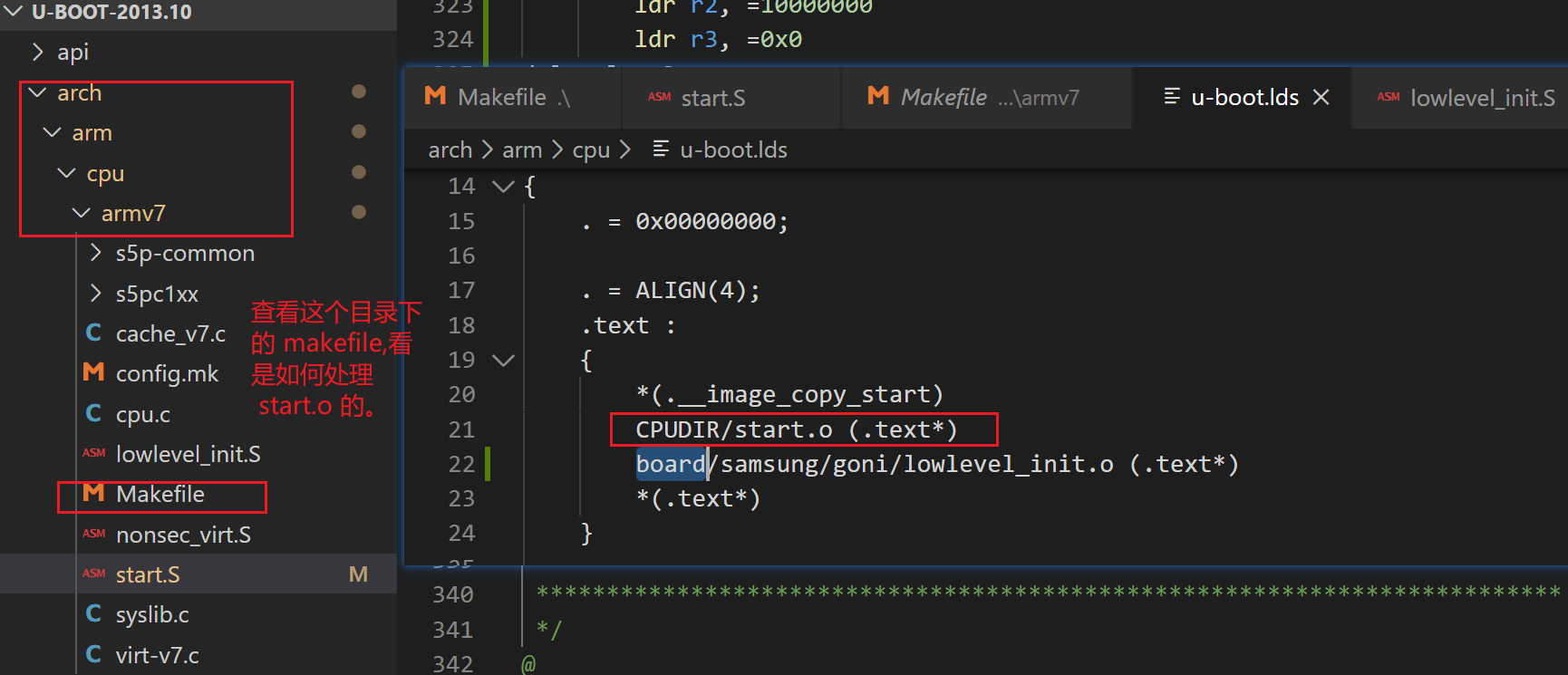Viewport: 1568px width, 675px height.
Task: Switch to the root Makefile tab
Action: pos(512,97)
